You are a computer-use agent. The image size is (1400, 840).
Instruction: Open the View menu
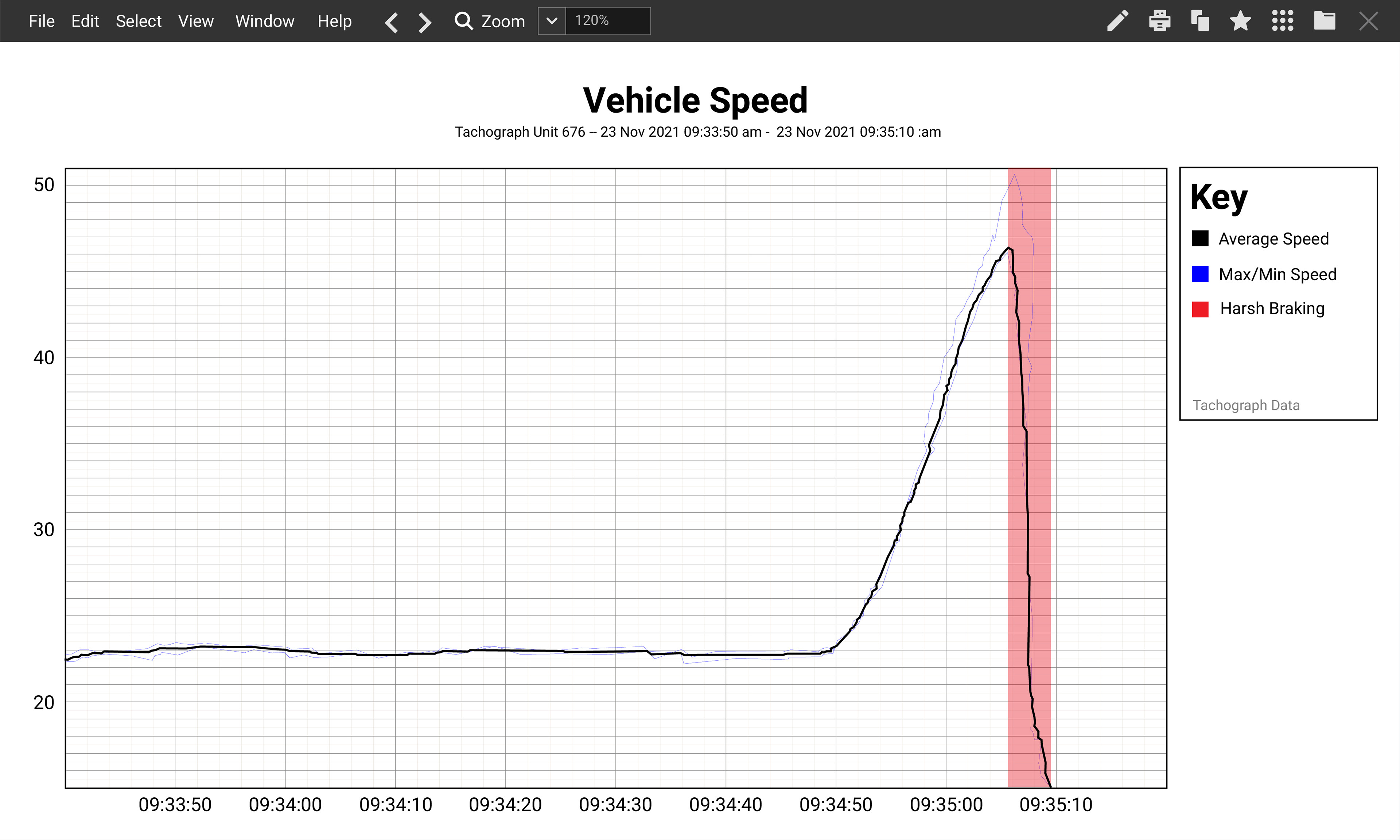tap(196, 21)
